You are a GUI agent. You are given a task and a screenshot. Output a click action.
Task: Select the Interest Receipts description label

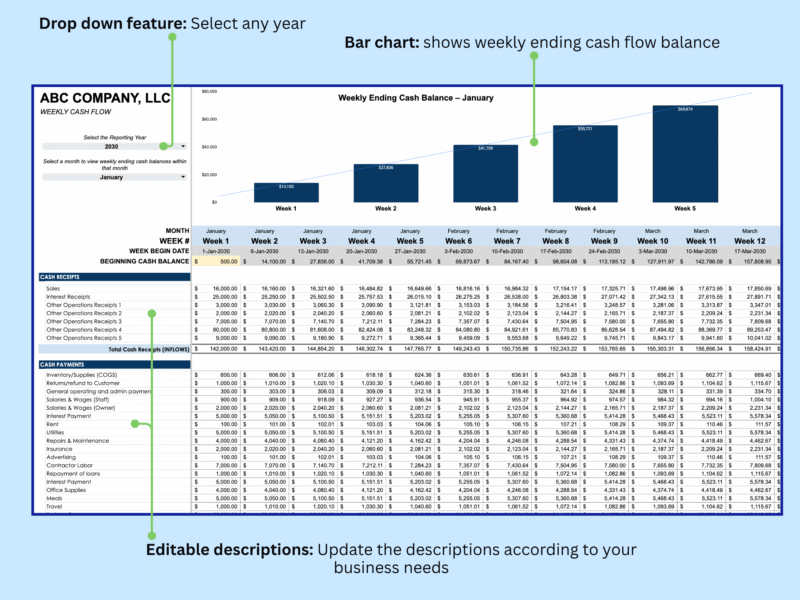click(68, 296)
